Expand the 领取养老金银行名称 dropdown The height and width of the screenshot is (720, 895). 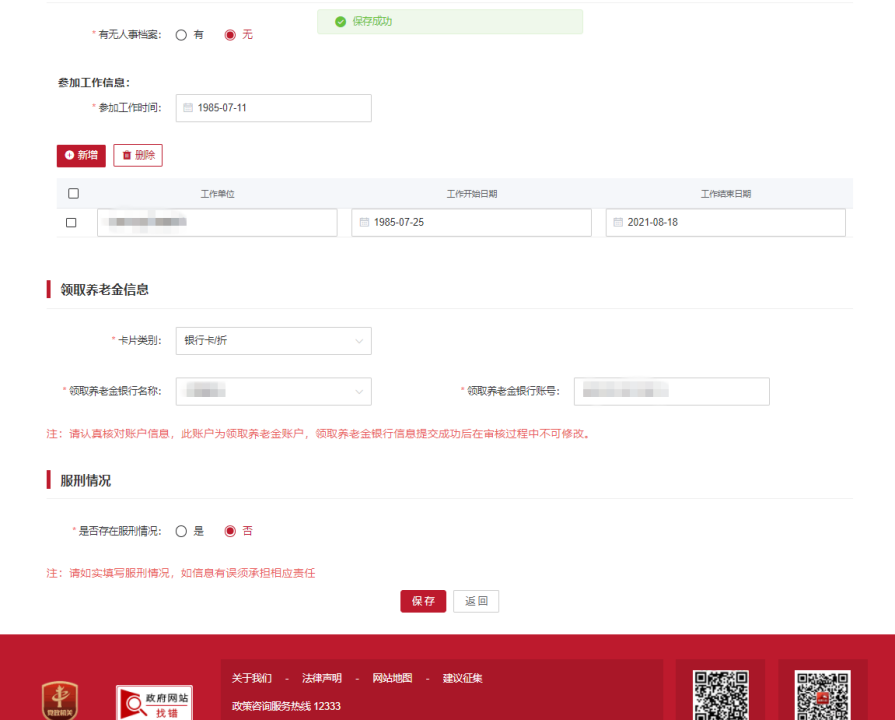point(273,391)
